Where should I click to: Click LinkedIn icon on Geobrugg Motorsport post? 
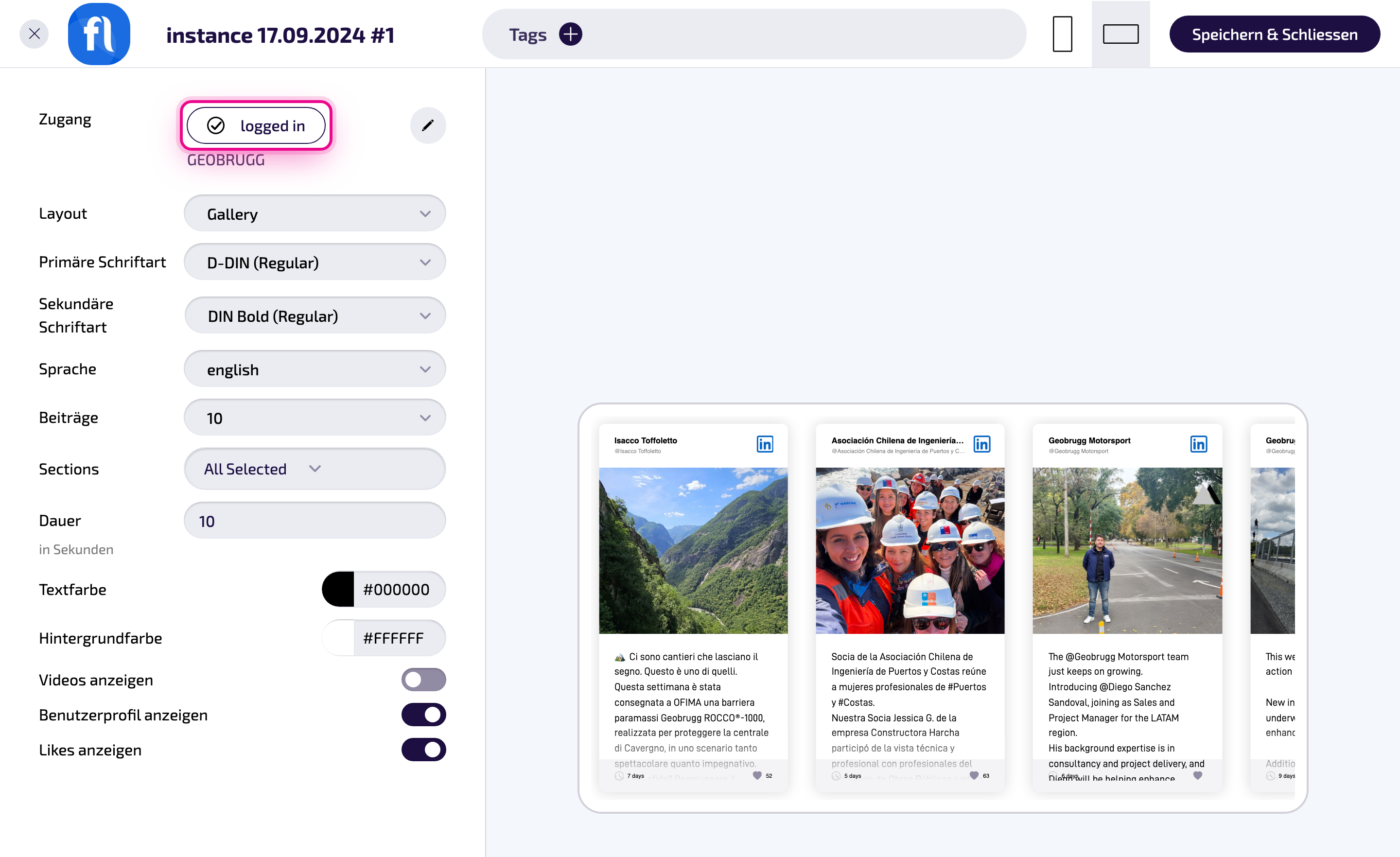1199,444
